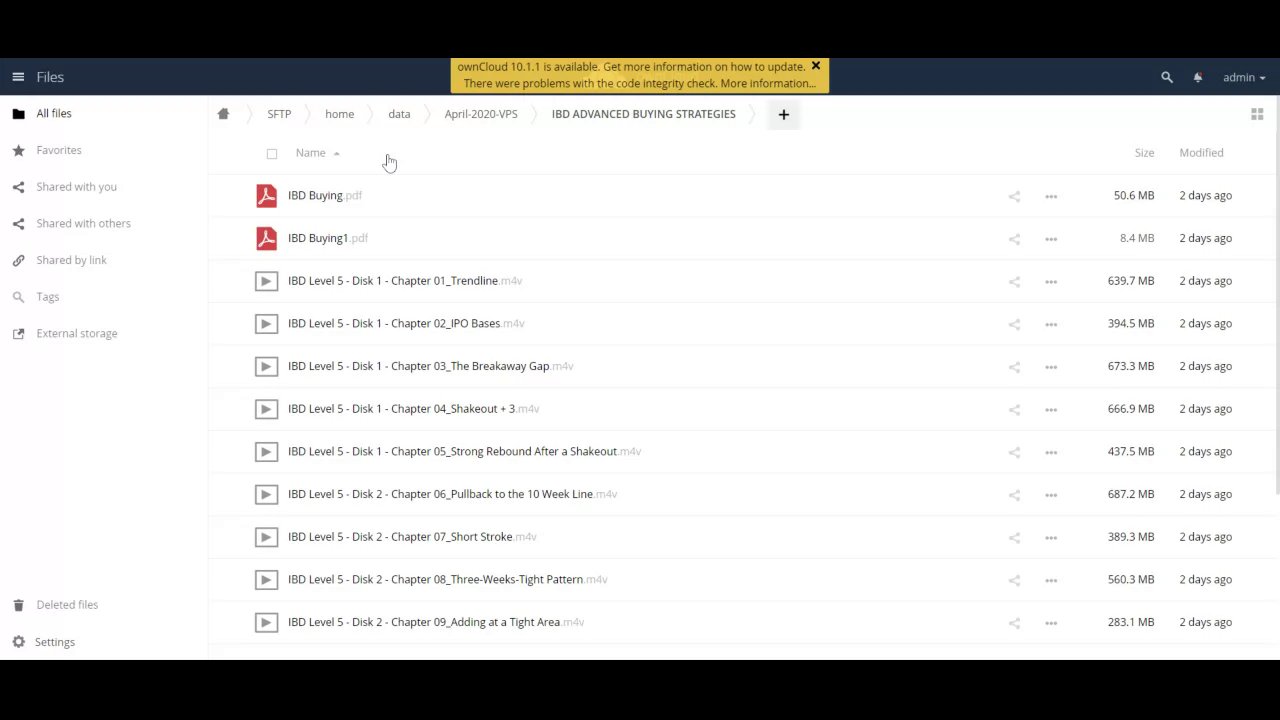Share the IBD Buying1.pdf file

click(x=1014, y=238)
